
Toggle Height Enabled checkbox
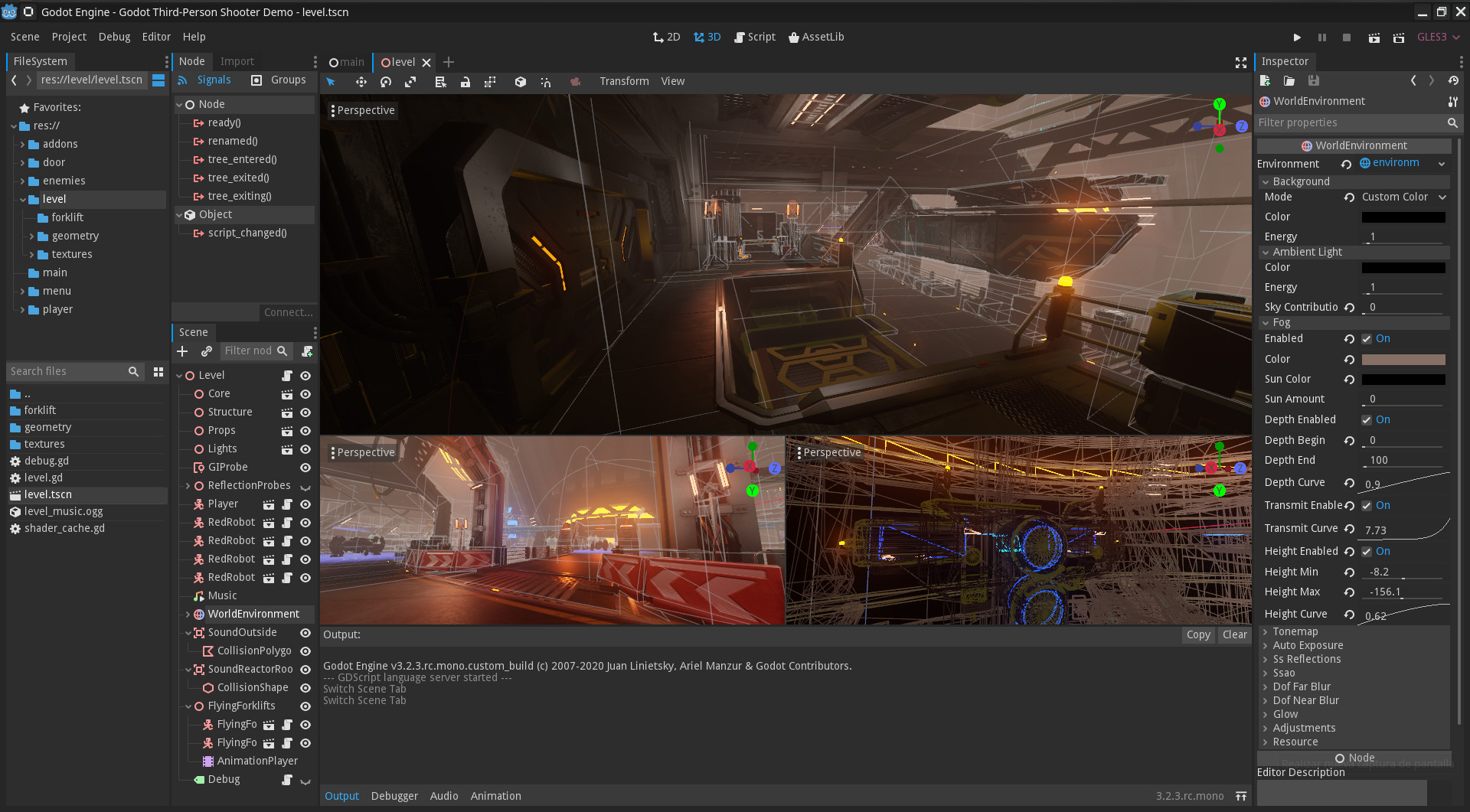pos(1367,551)
